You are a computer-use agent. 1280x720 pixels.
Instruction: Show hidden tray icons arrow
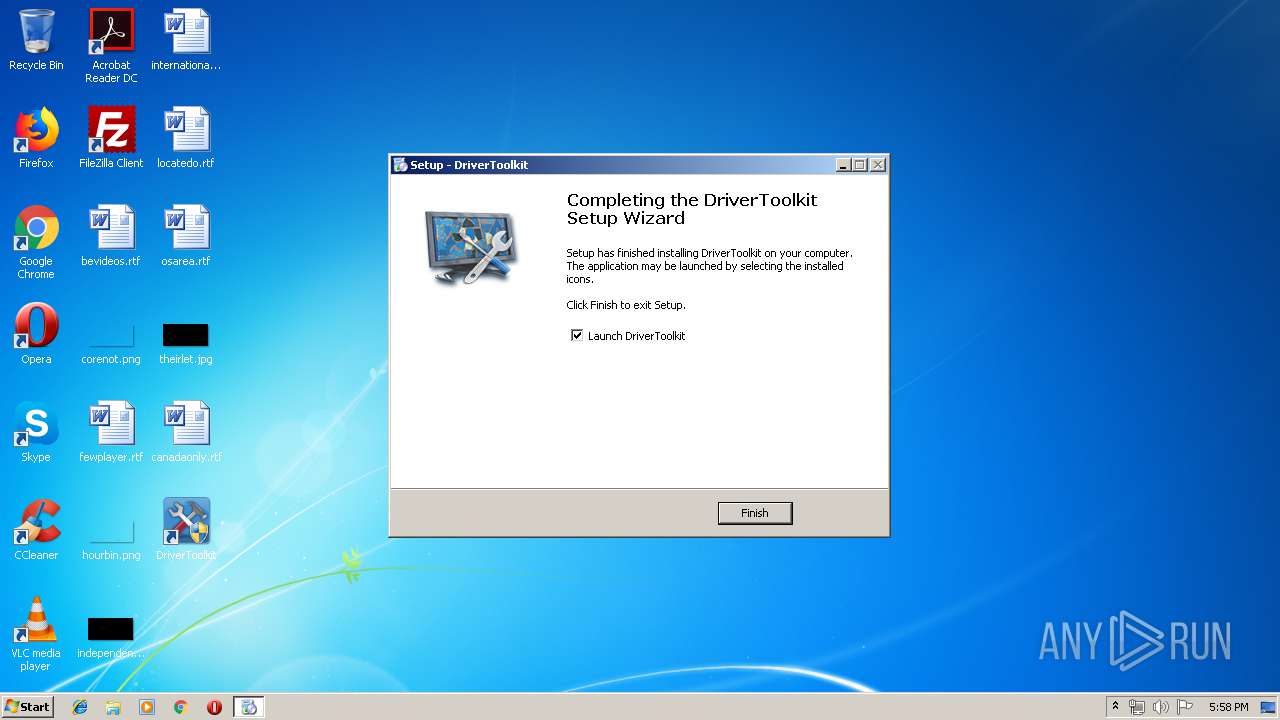(x=1115, y=707)
